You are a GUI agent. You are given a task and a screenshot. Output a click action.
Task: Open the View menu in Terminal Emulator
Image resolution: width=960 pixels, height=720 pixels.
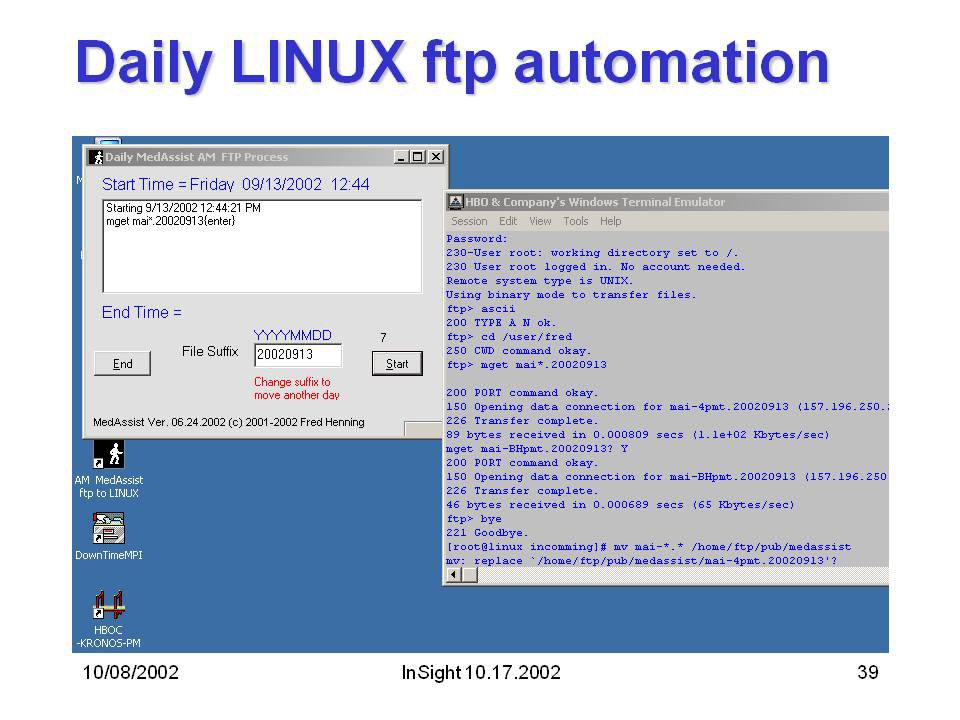[x=540, y=221]
